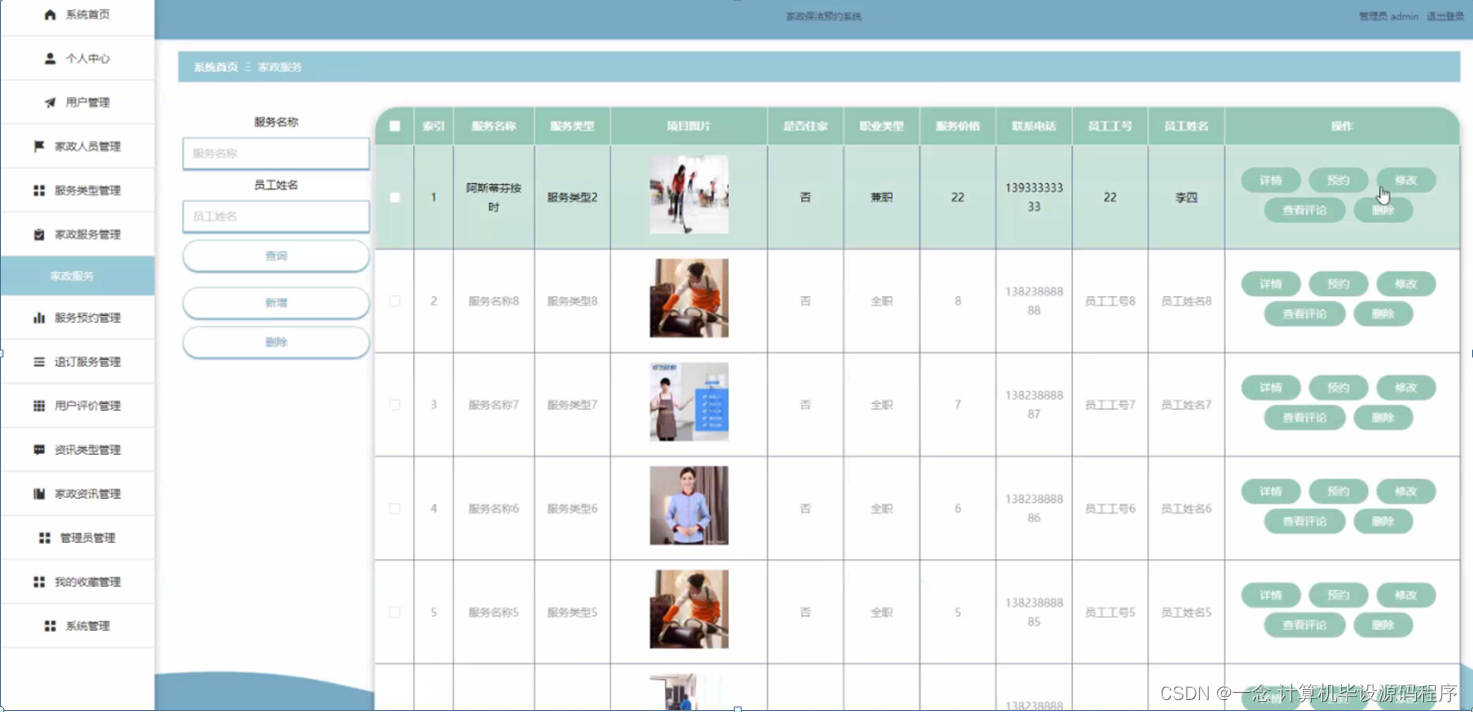Open 服务预约管理 menu label

(x=88, y=318)
